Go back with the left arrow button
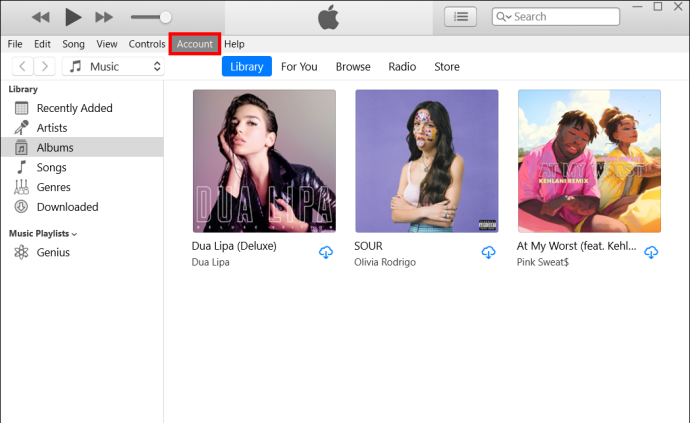690x423 pixels. [x=22, y=66]
